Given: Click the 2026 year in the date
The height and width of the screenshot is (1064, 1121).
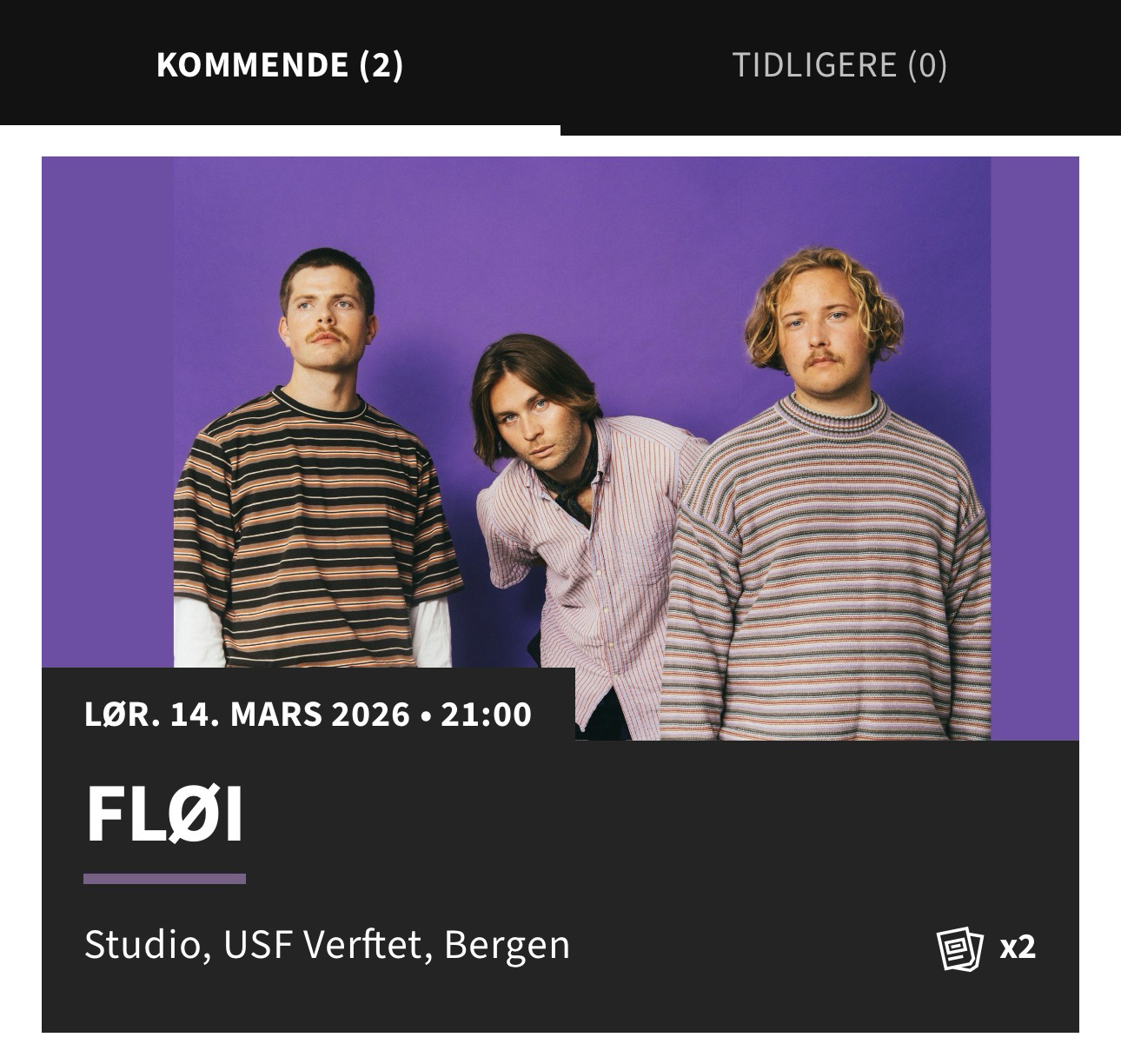Looking at the screenshot, I should coord(371,715).
